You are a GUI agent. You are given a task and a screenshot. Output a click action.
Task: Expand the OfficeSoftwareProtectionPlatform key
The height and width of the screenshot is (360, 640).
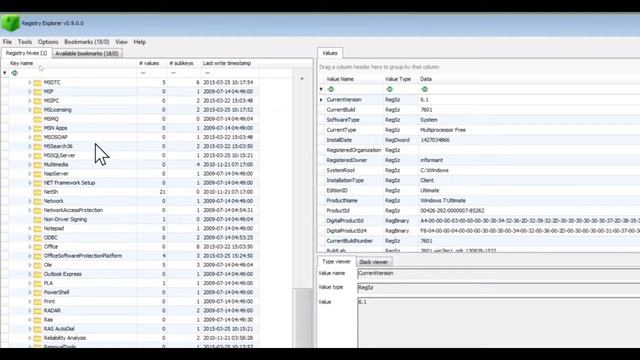click(x=30, y=256)
